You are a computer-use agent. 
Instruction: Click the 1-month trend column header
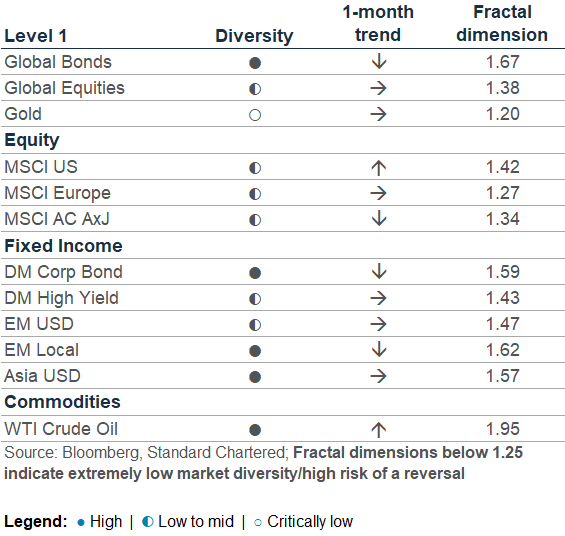coord(378,23)
